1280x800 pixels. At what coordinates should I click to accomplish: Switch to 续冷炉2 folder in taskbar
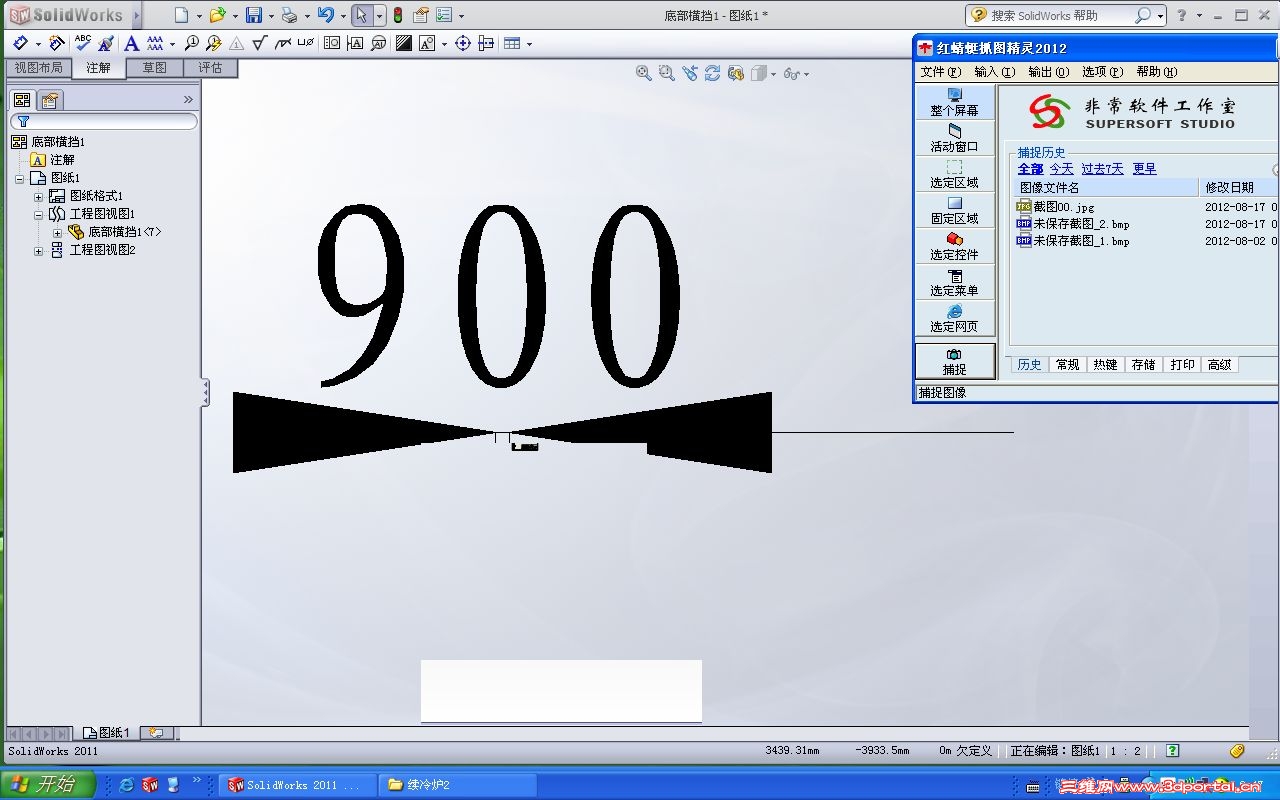[x=458, y=785]
